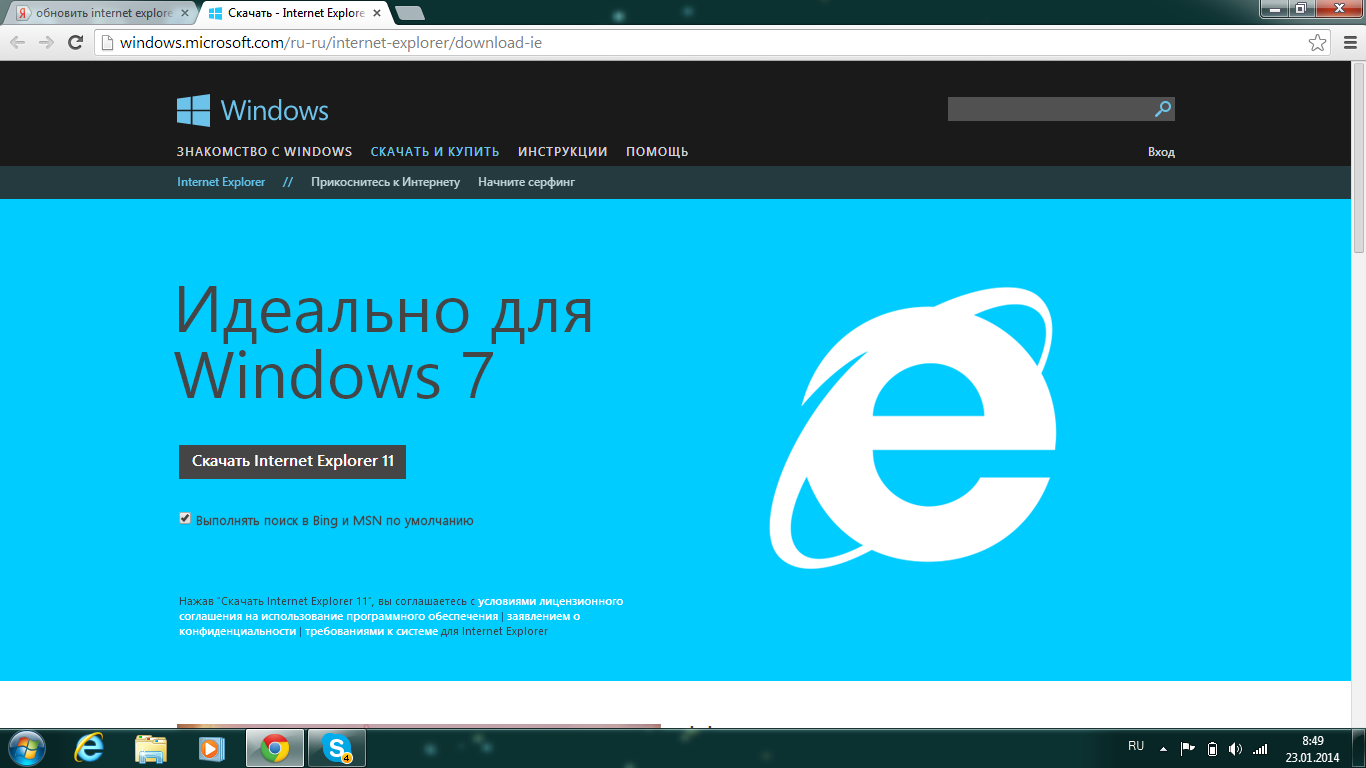Viewport: 1366px width, 768px height.
Task: Open a new browser tab
Action: [x=409, y=13]
